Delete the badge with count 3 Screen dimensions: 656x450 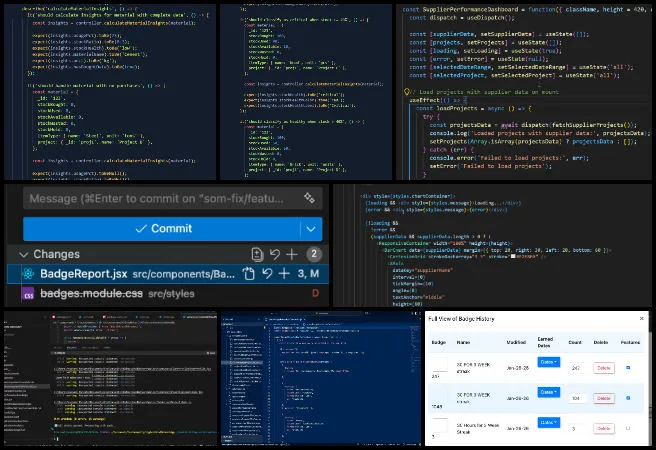click(604, 428)
